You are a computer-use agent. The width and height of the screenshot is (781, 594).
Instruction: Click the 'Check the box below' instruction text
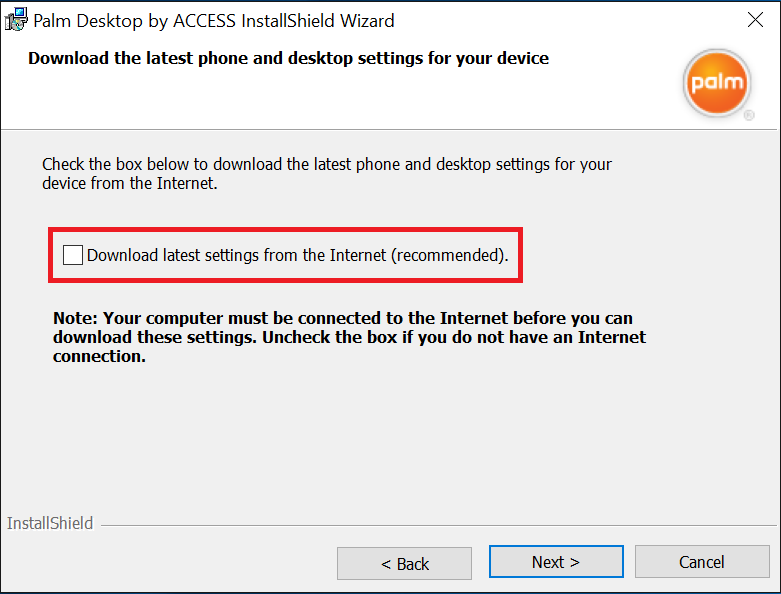(327, 174)
